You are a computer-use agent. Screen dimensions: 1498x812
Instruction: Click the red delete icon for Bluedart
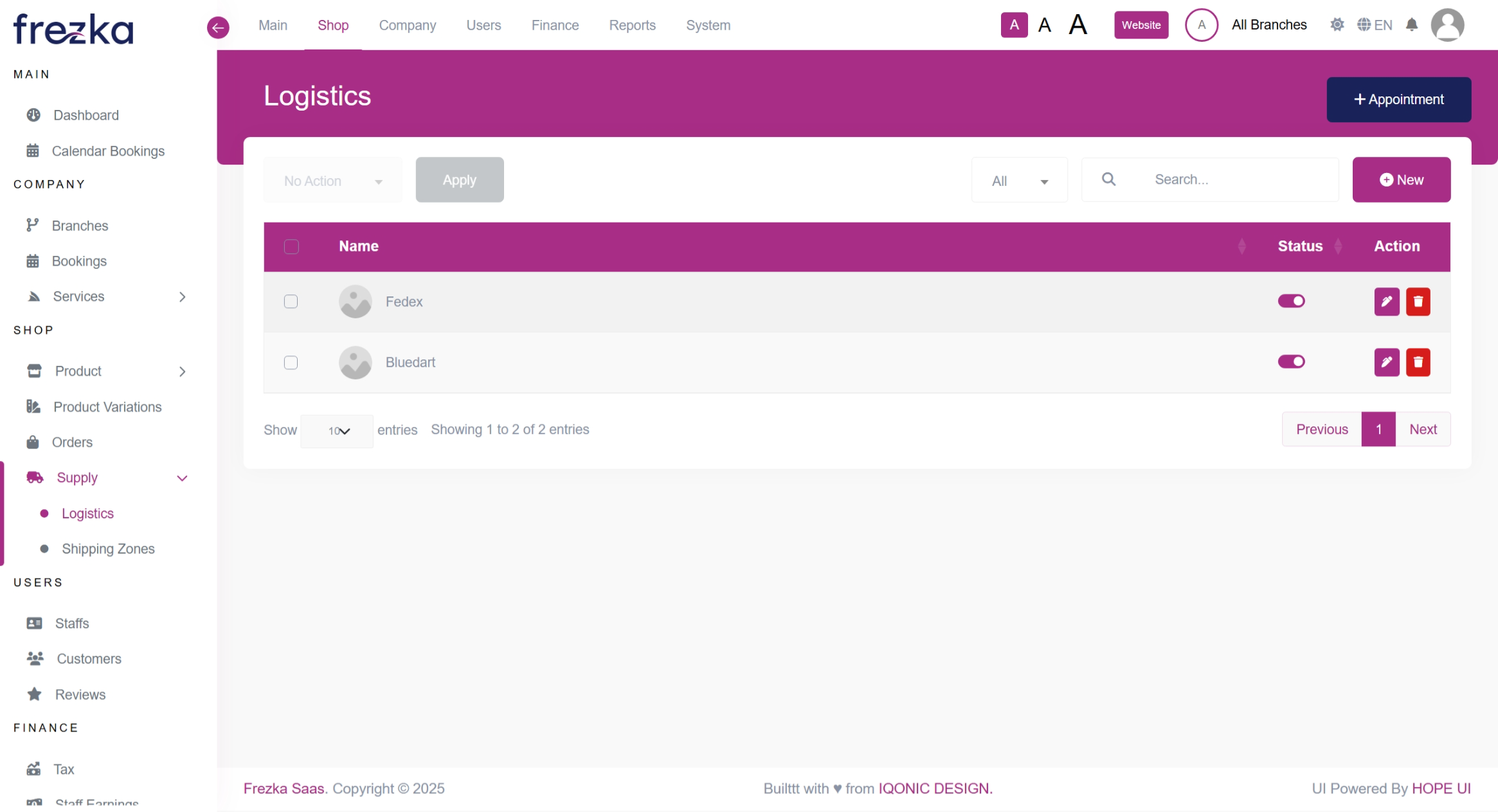point(1418,362)
